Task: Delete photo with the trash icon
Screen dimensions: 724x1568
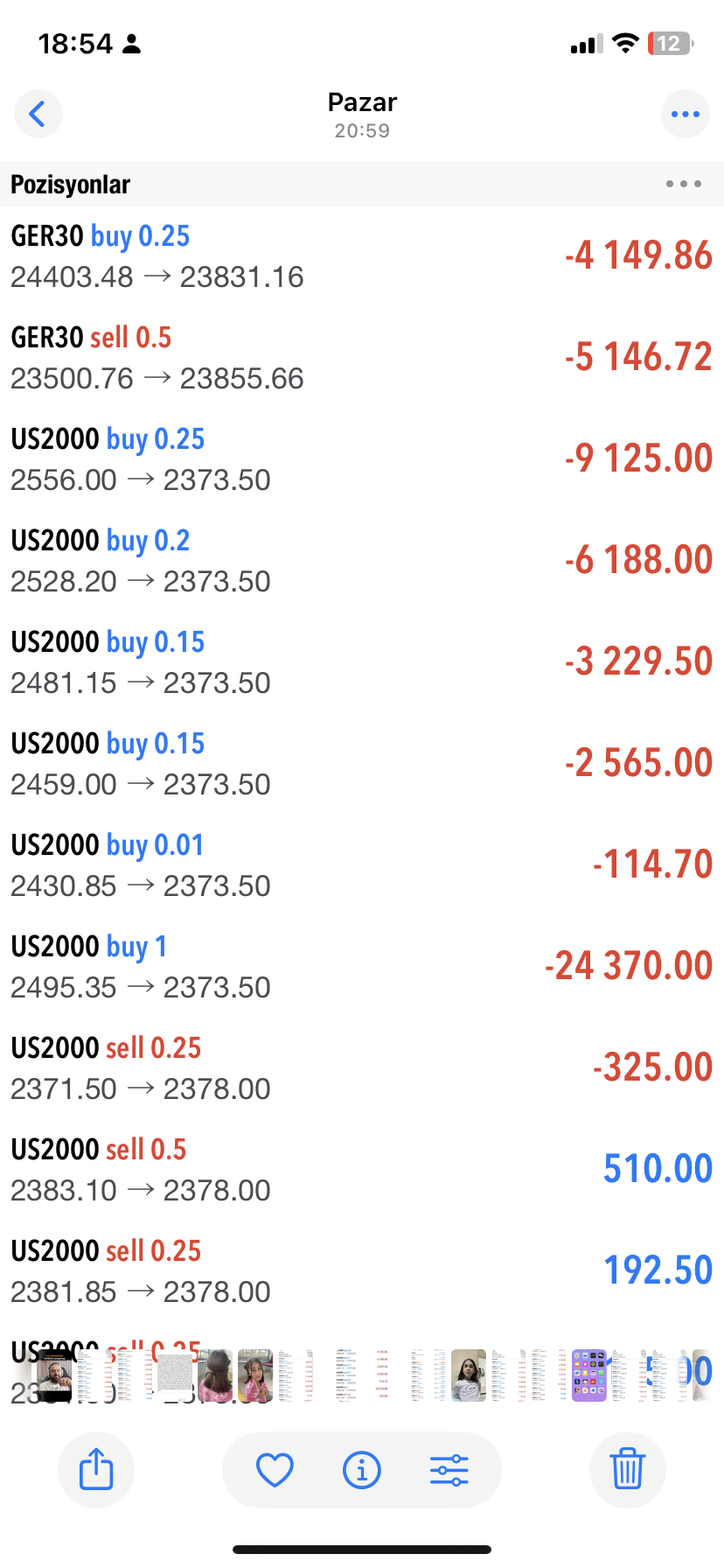Action: point(627,1469)
